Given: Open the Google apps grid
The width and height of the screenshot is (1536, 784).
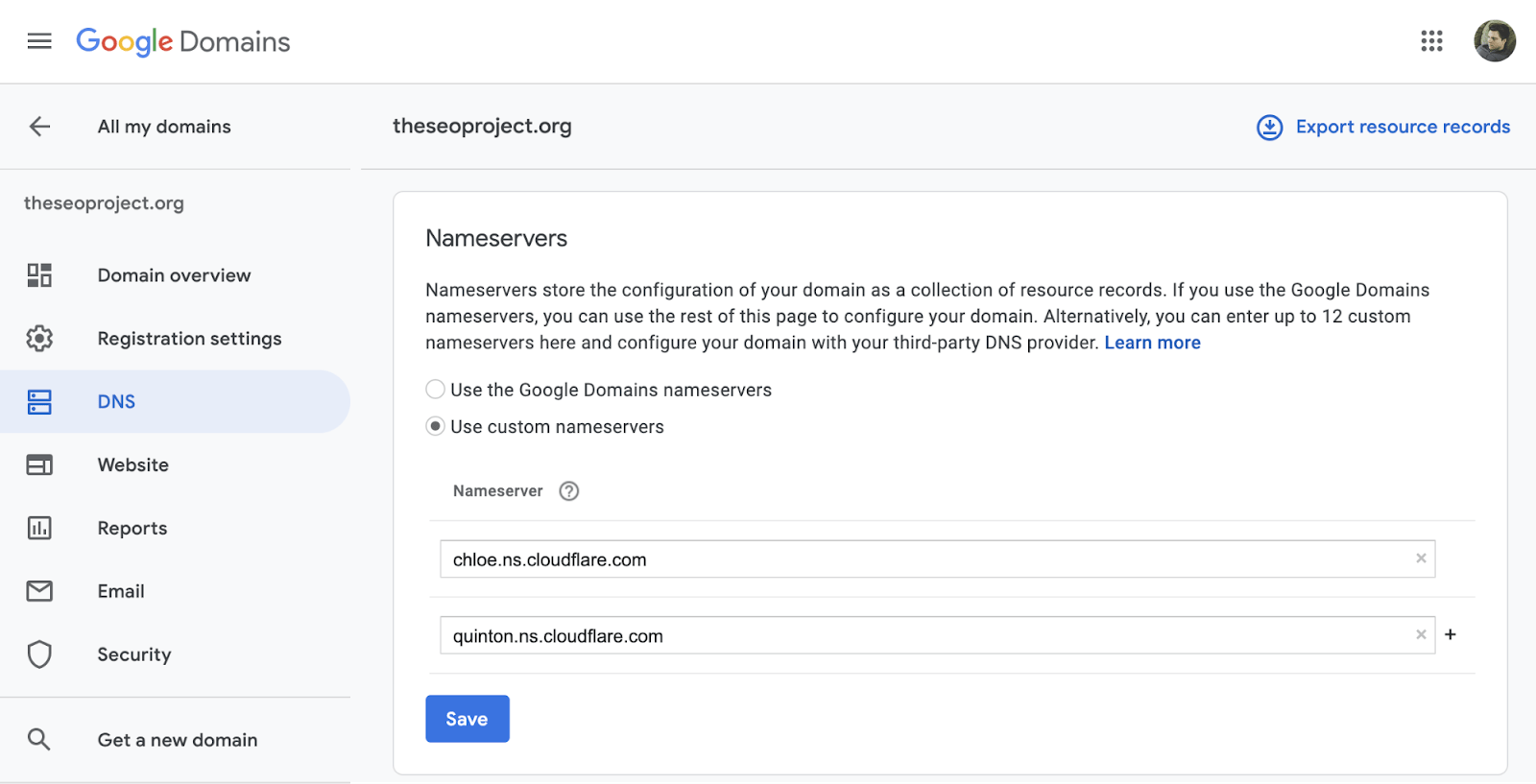Looking at the screenshot, I should 1431,41.
